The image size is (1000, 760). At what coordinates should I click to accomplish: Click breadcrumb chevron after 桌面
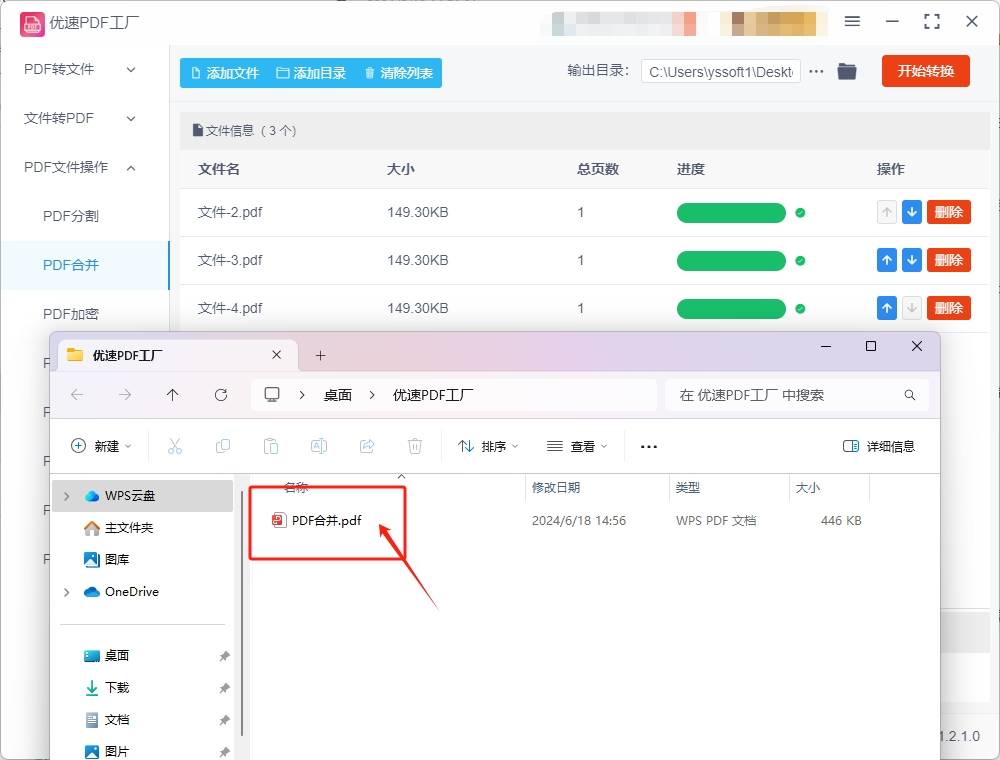pyautogui.click(x=372, y=395)
